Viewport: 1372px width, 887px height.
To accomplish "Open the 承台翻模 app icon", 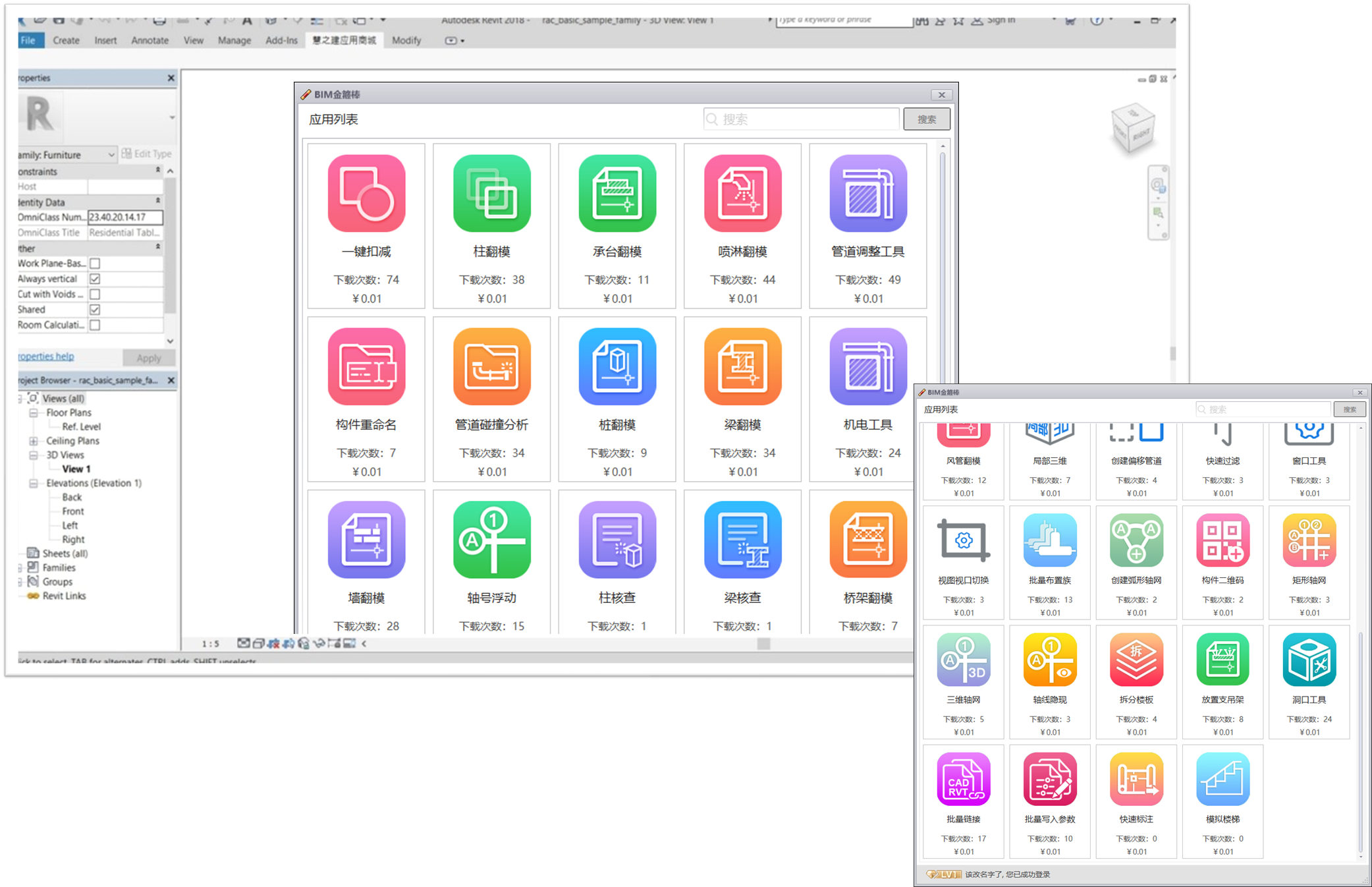I will 617,193.
